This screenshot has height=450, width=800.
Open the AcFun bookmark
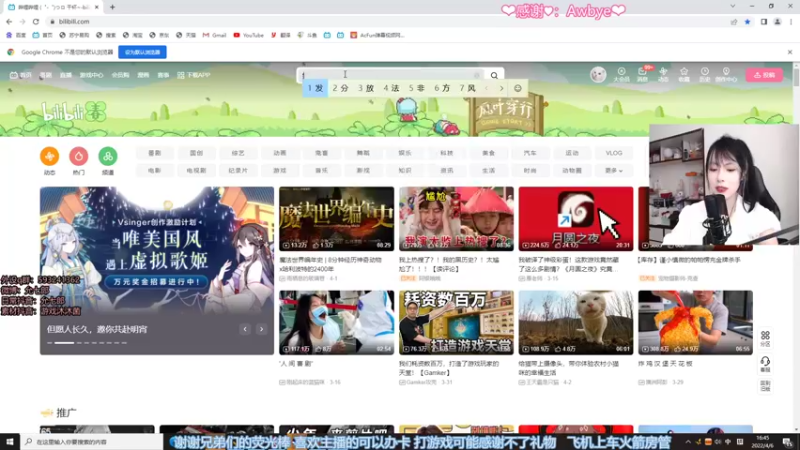(x=377, y=35)
